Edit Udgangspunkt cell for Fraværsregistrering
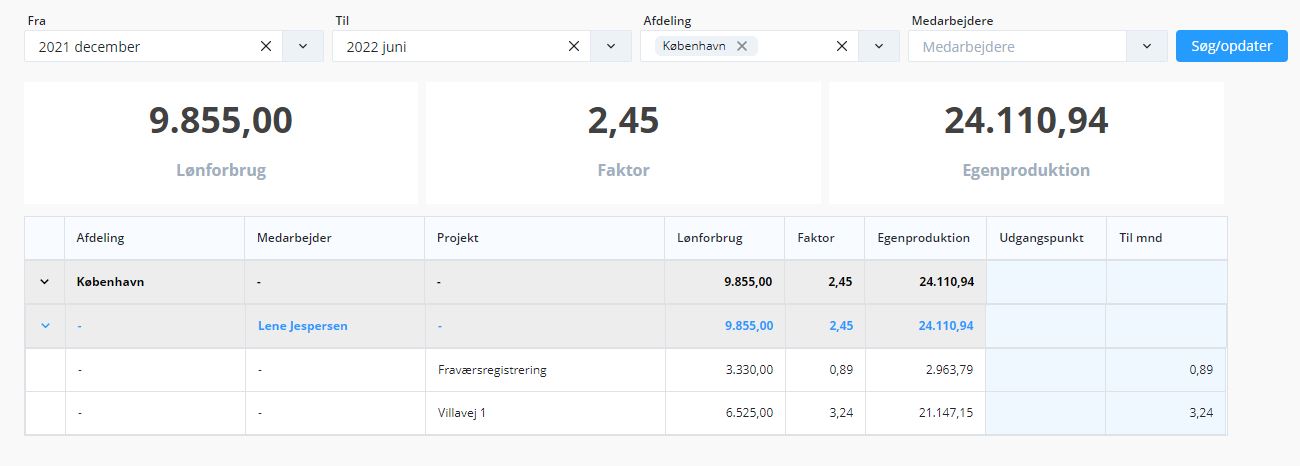 click(1045, 370)
